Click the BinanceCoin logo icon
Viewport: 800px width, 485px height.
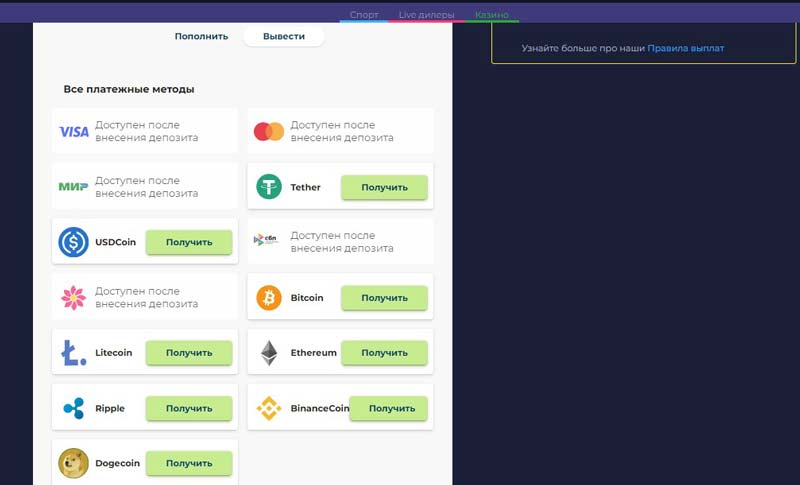coord(269,408)
